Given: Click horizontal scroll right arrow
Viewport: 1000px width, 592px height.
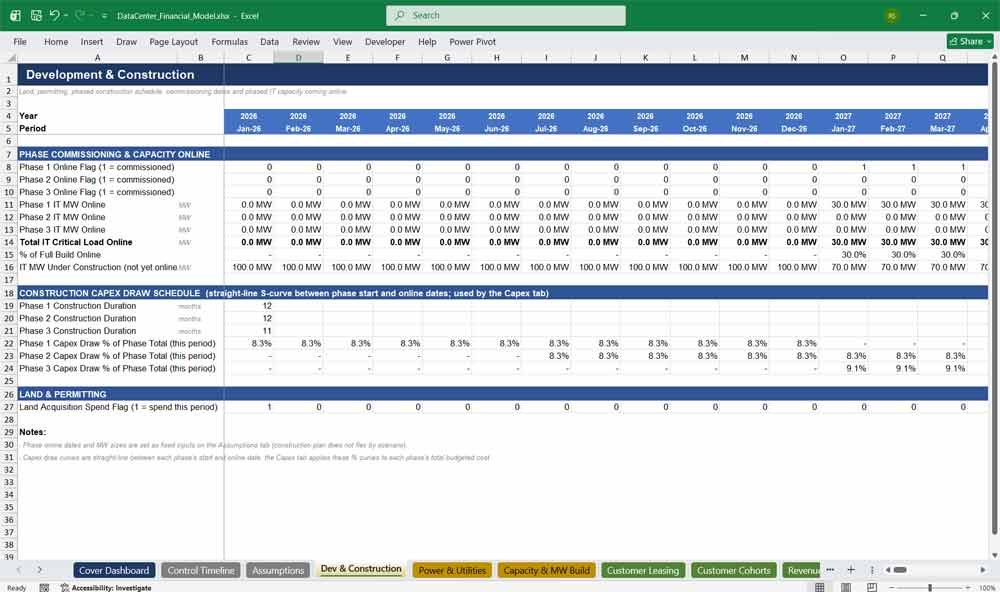Looking at the screenshot, I should [x=983, y=570].
